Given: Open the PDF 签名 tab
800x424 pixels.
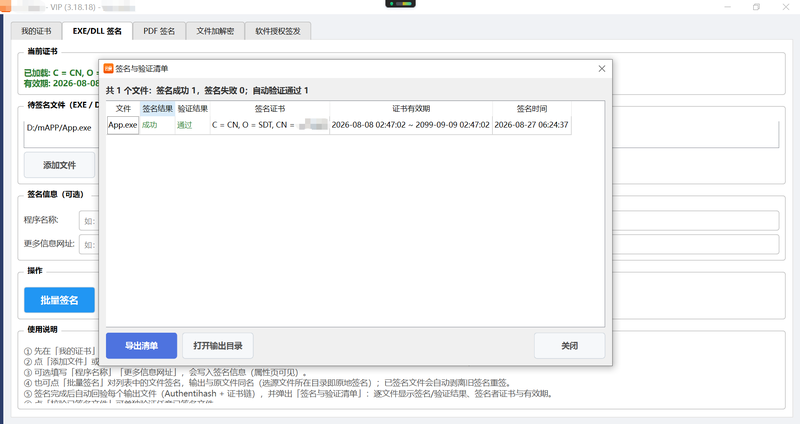Looking at the screenshot, I should pos(159,31).
